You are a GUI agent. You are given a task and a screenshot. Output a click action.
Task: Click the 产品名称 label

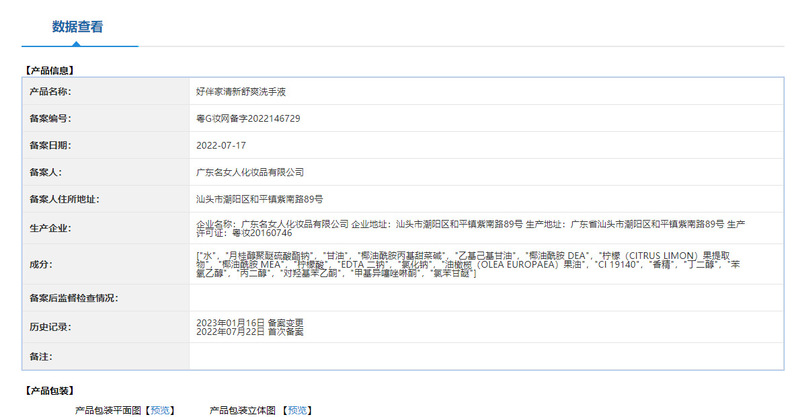click(x=50, y=92)
